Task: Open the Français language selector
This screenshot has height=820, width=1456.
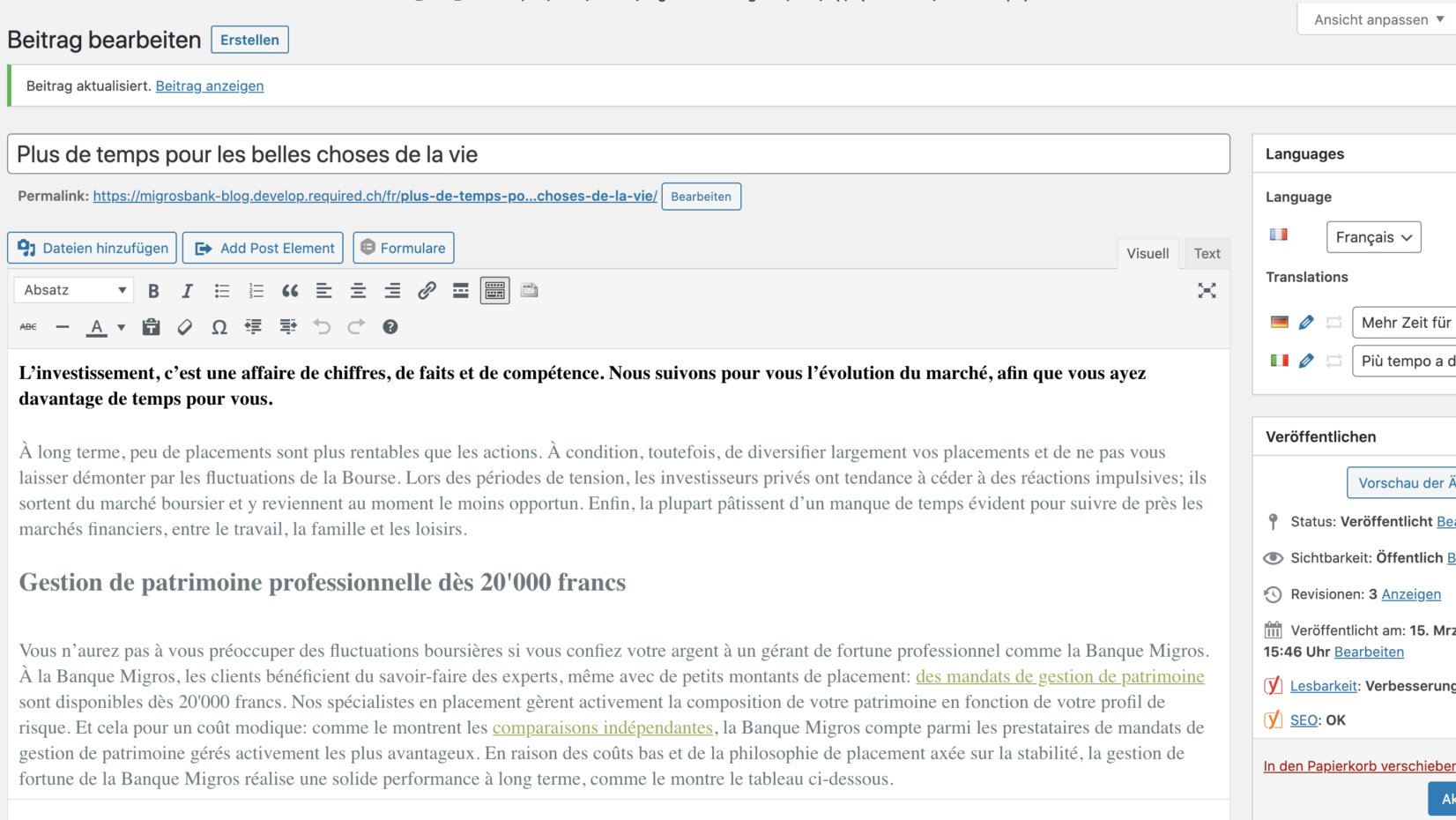Action: click(1373, 237)
